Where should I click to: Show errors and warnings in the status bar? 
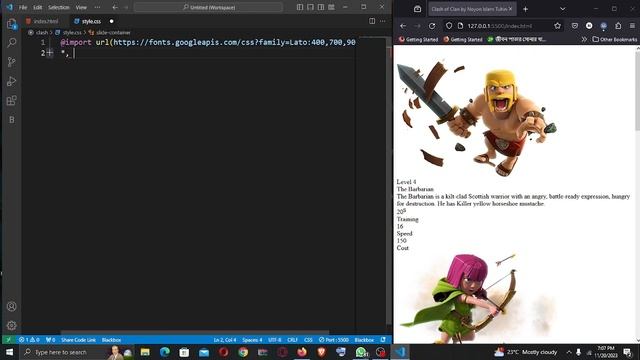29,340
